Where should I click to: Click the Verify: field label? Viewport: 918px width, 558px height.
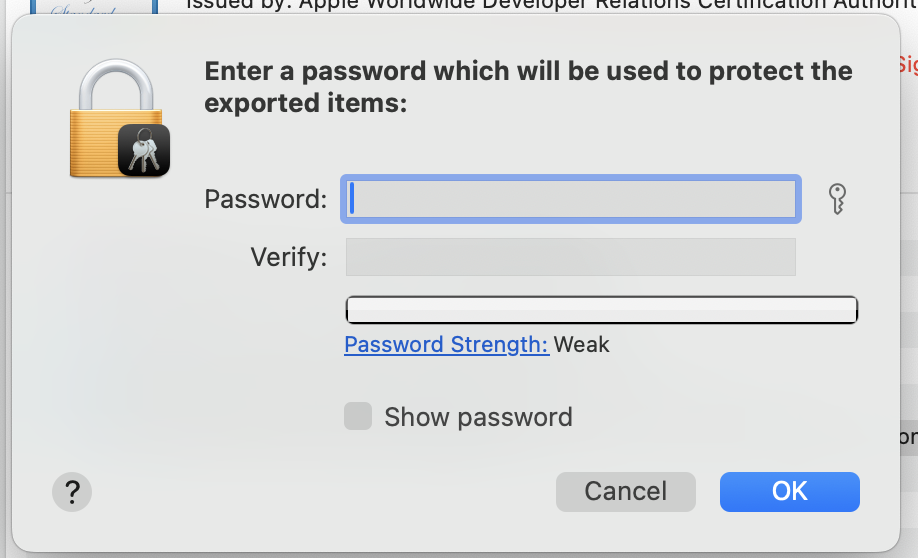(x=289, y=257)
